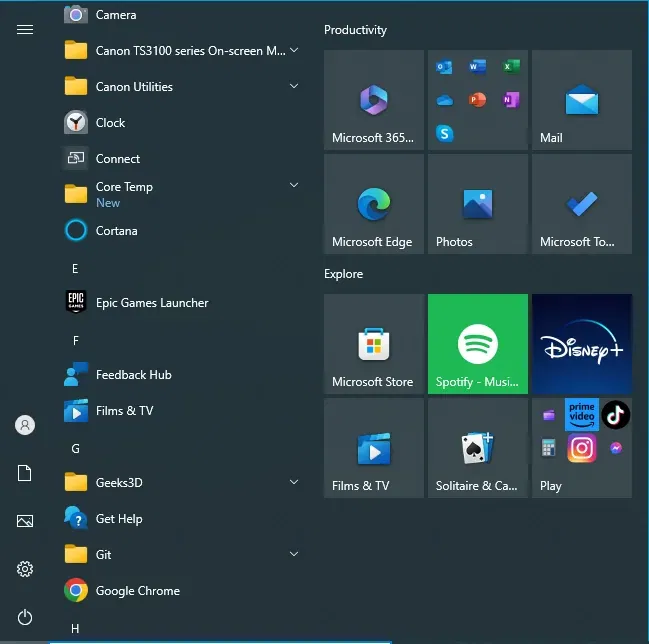This screenshot has width=649, height=644.
Task: Open Films & TV in the app list
Action: coord(182,411)
